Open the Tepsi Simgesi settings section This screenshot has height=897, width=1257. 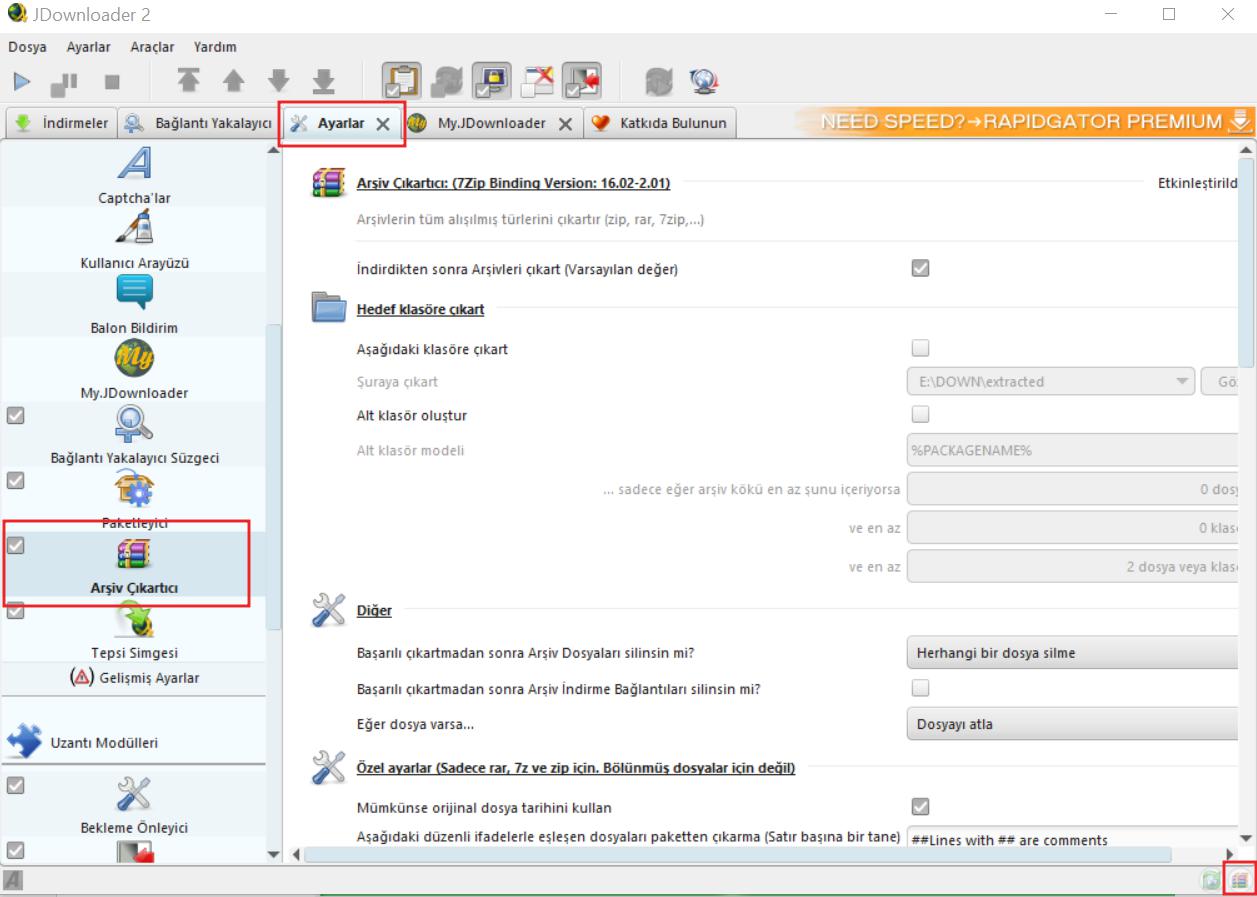click(x=134, y=630)
